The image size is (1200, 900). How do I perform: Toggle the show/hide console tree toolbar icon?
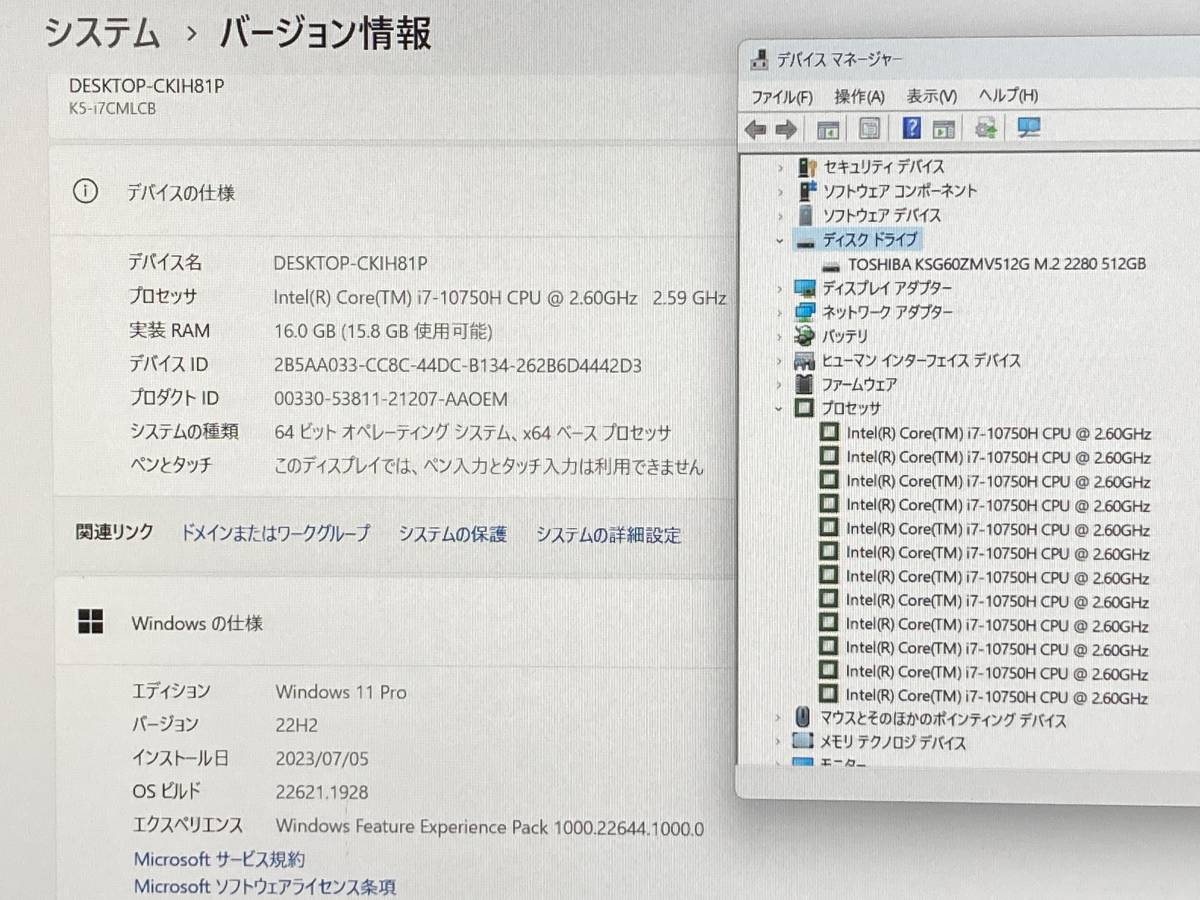point(827,128)
